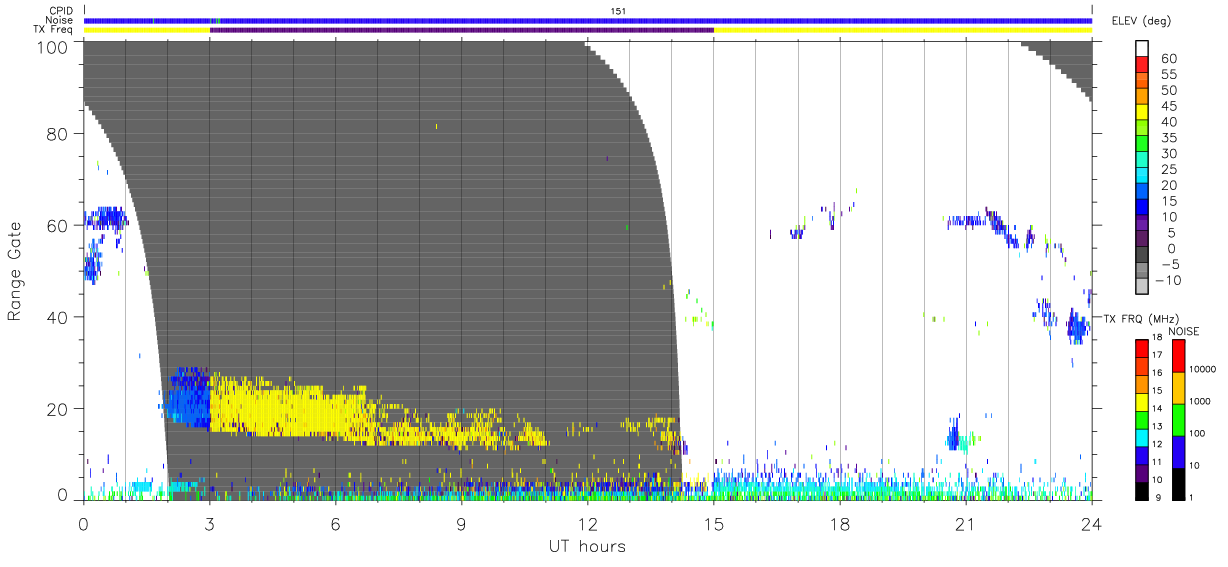Click the "1000" value on NOISE scale
Image resolution: width=1228 pixels, height=567 pixels.
pos(1201,401)
